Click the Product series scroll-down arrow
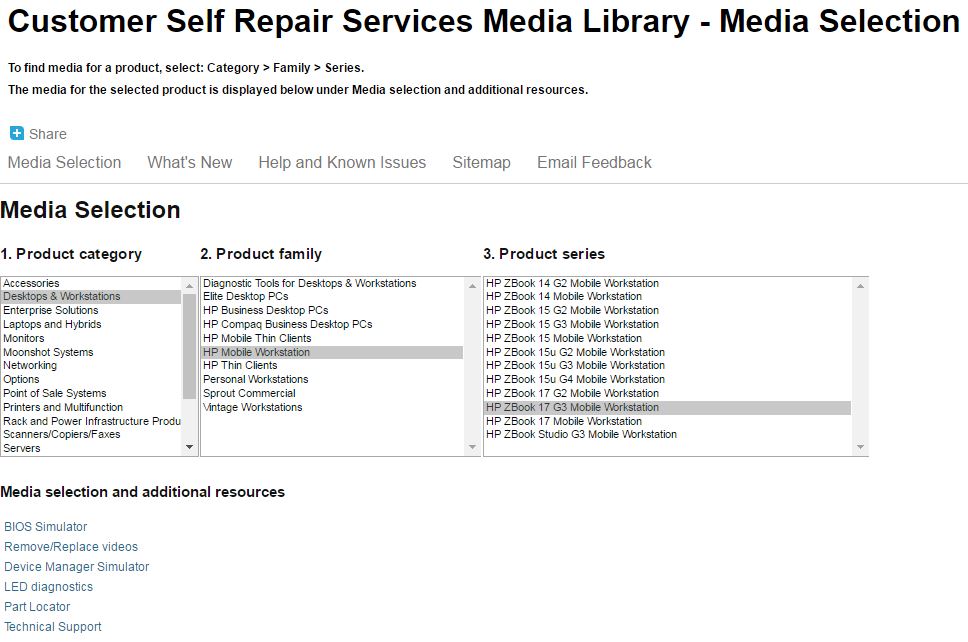This screenshot has height=642, width=968. point(860,447)
